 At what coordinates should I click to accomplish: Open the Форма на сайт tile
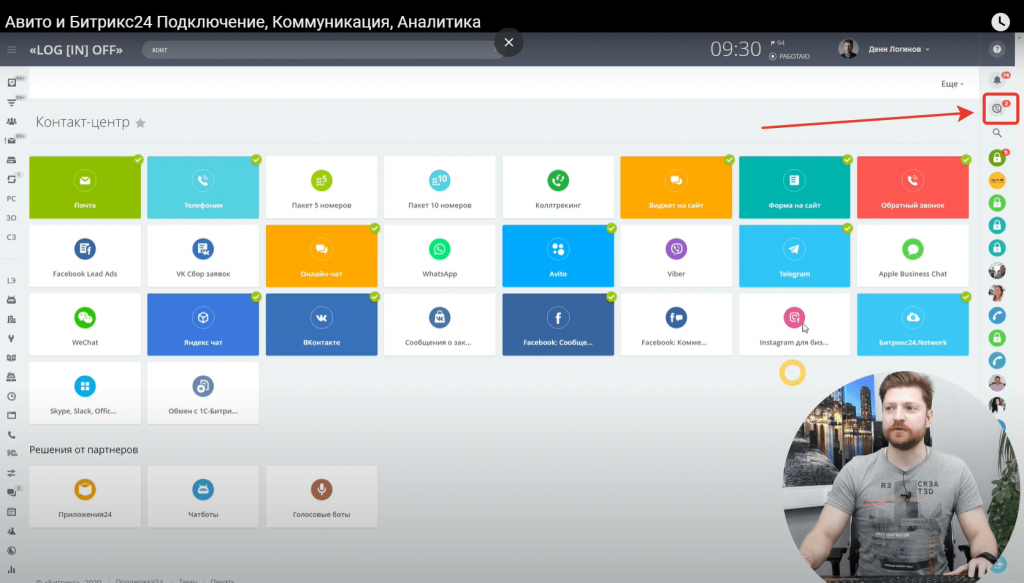pyautogui.click(x=794, y=187)
